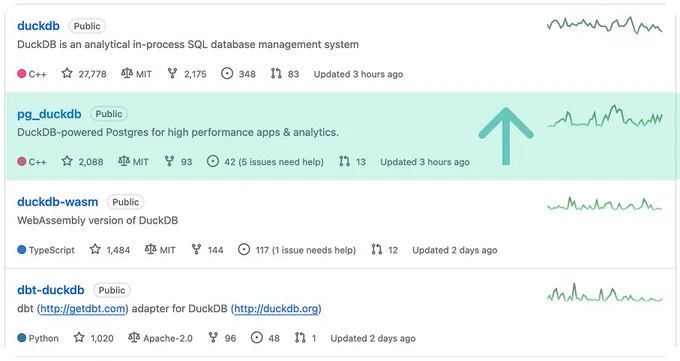Follow the http://getdbt.com link
Screen dimensions: 680x361
[x=83, y=308]
